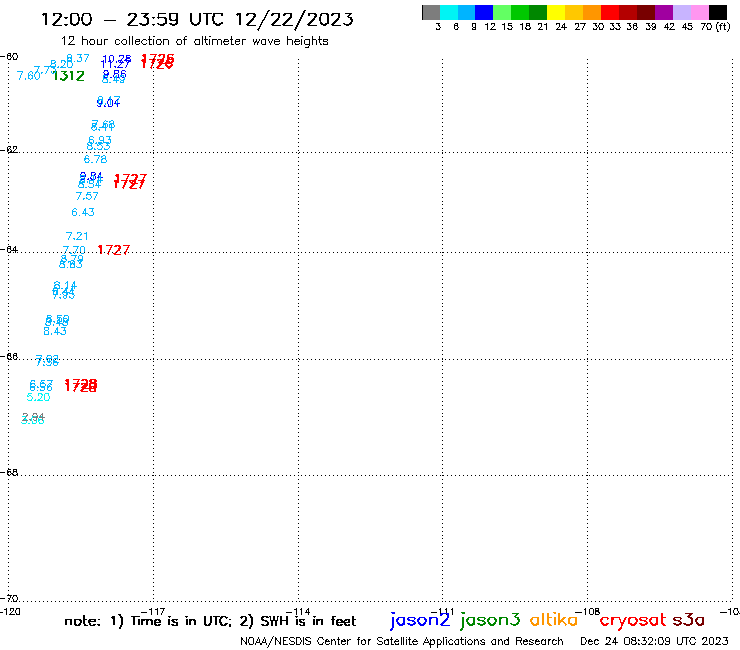Click the '-66' latitude axis label
This screenshot has height=650, width=740.
[9, 356]
